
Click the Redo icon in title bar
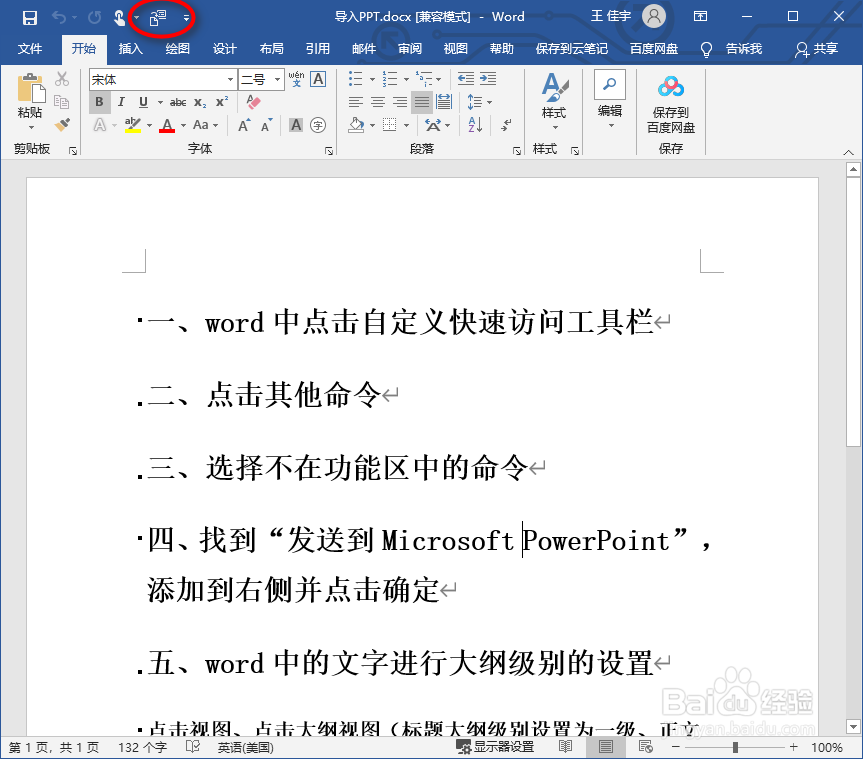pyautogui.click(x=95, y=18)
